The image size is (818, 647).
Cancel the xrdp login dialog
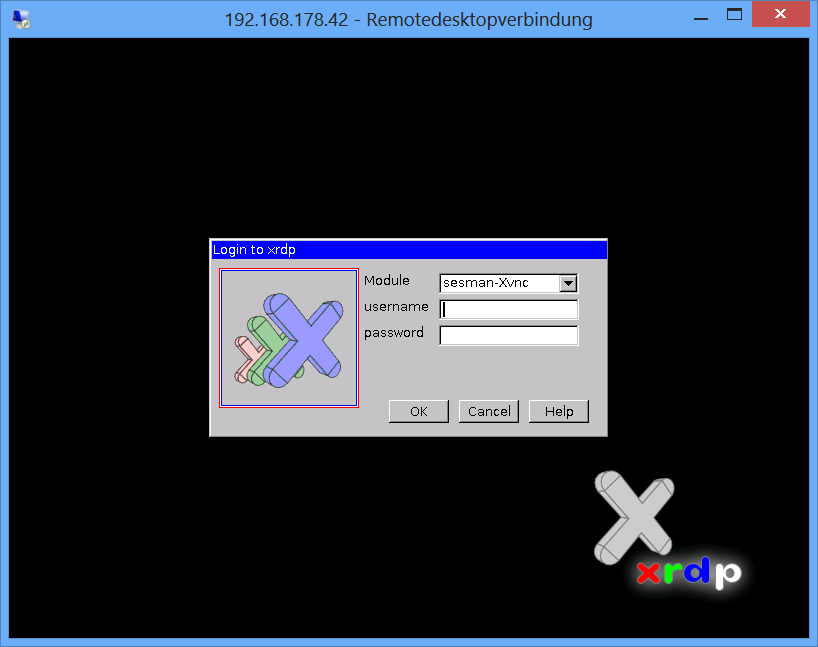coord(489,412)
